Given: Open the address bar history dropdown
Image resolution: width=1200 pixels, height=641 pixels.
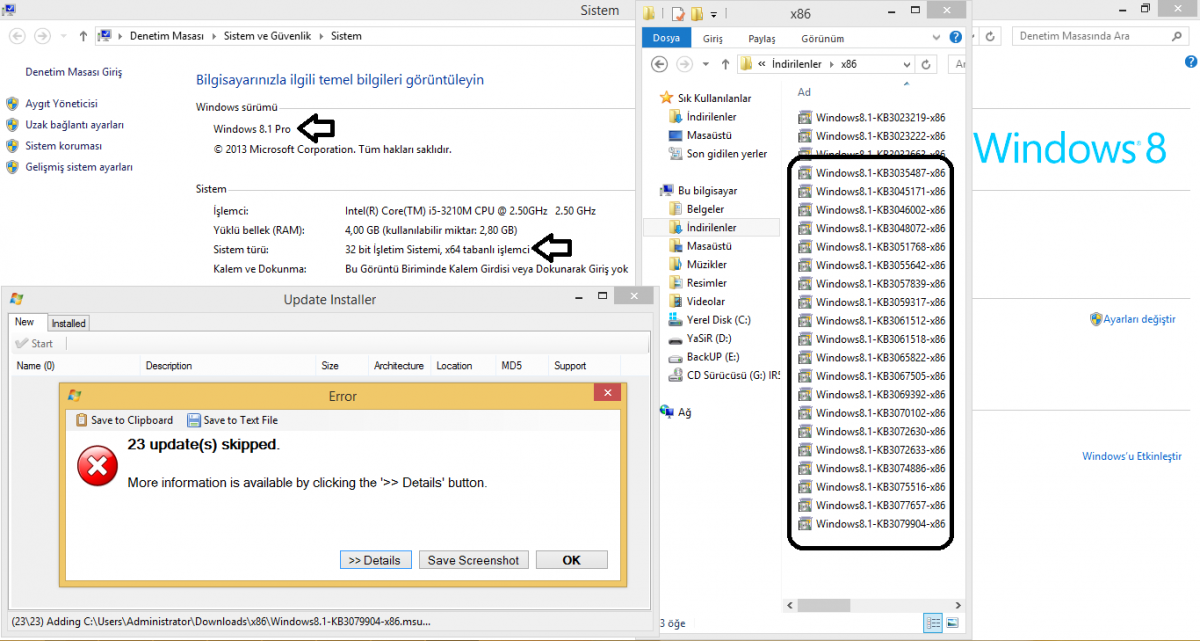Looking at the screenshot, I should [x=906, y=64].
